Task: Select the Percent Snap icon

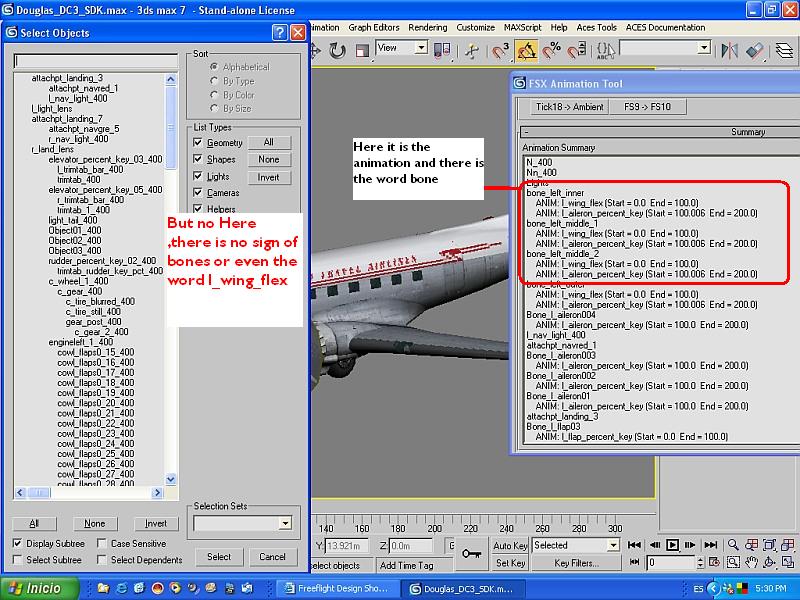Action: click(x=550, y=49)
